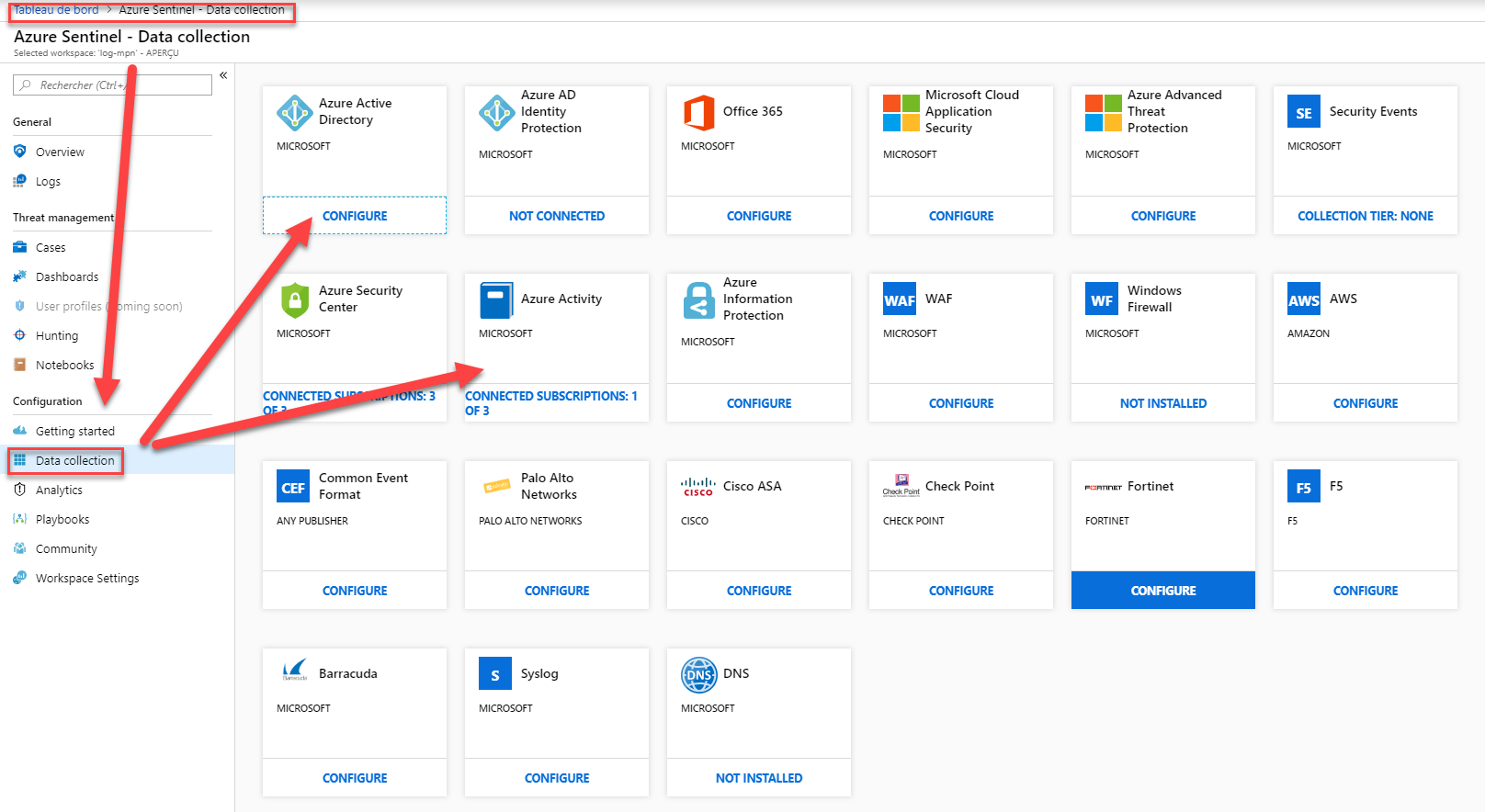Click the Azure Security Center shield icon
1485x812 pixels.
294,299
